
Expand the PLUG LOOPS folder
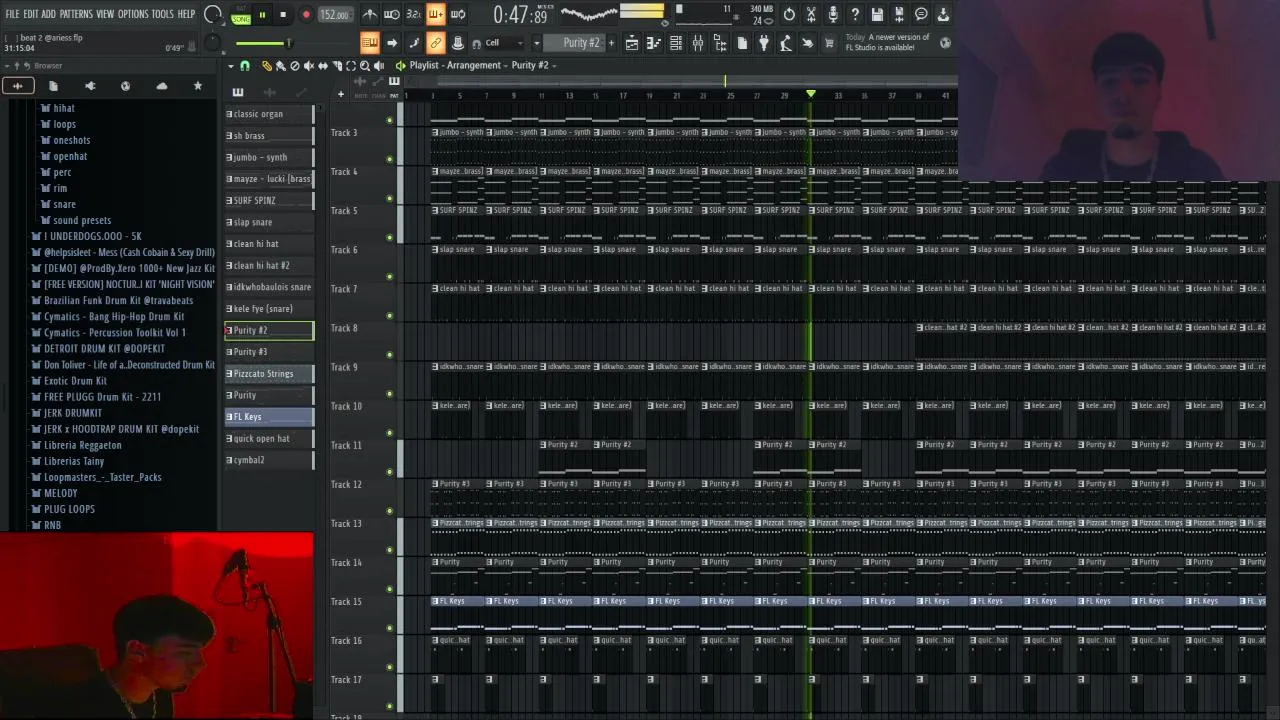pos(69,509)
